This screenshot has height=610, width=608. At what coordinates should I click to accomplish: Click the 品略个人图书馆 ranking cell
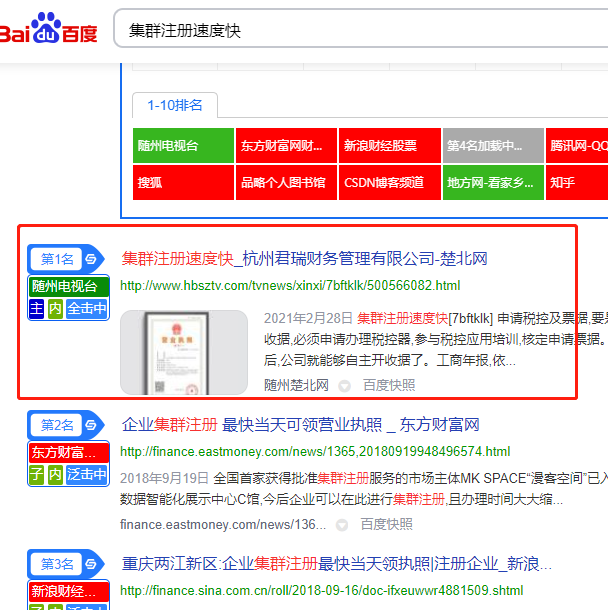(x=286, y=182)
